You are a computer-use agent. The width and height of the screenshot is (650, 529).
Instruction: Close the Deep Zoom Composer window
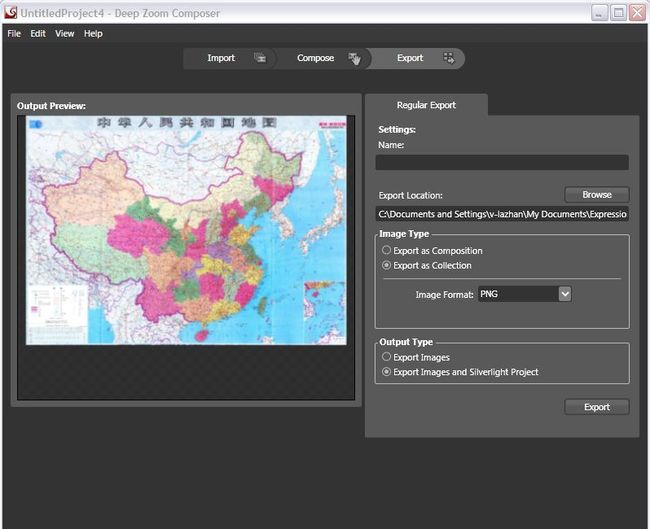pos(637,13)
